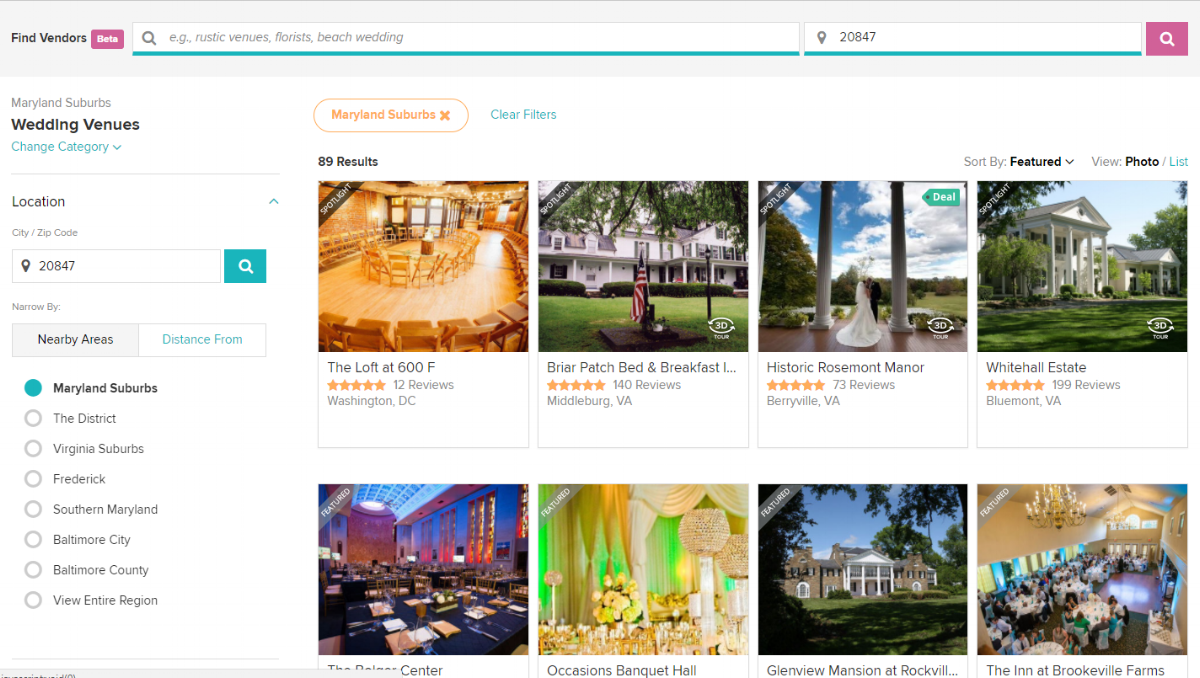Collapse the Location section chevron
The width and height of the screenshot is (1200, 678).
pyautogui.click(x=273, y=202)
